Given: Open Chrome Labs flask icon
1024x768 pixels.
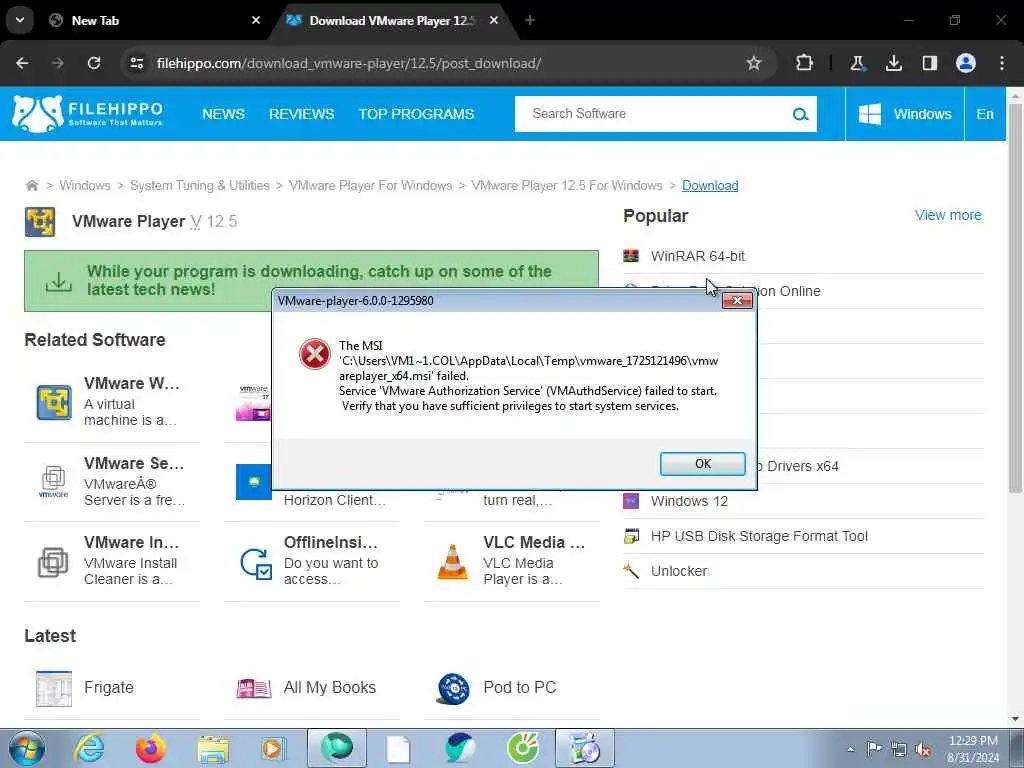Looking at the screenshot, I should click(857, 63).
